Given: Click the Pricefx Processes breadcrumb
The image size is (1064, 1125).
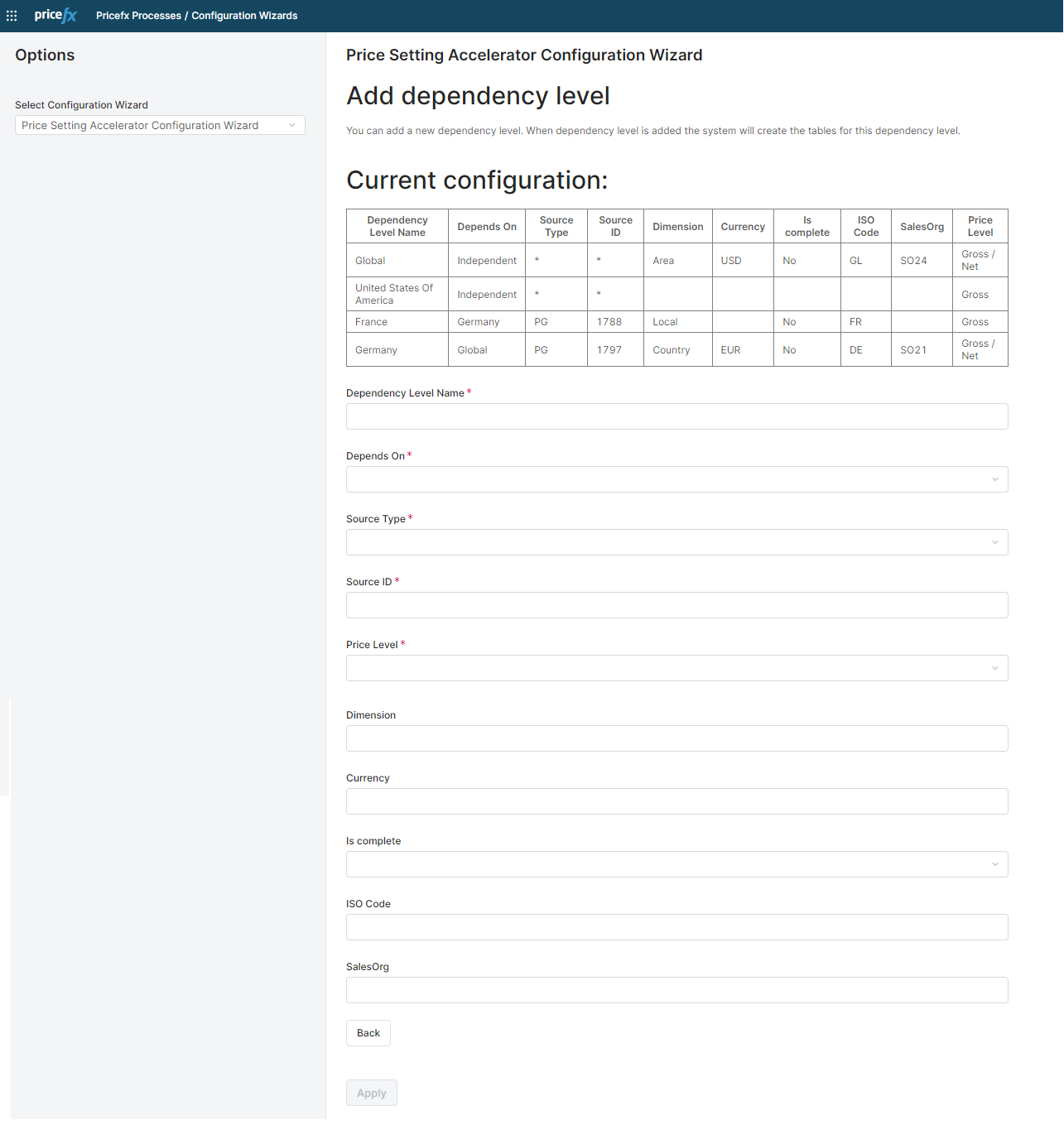Looking at the screenshot, I should [x=138, y=16].
